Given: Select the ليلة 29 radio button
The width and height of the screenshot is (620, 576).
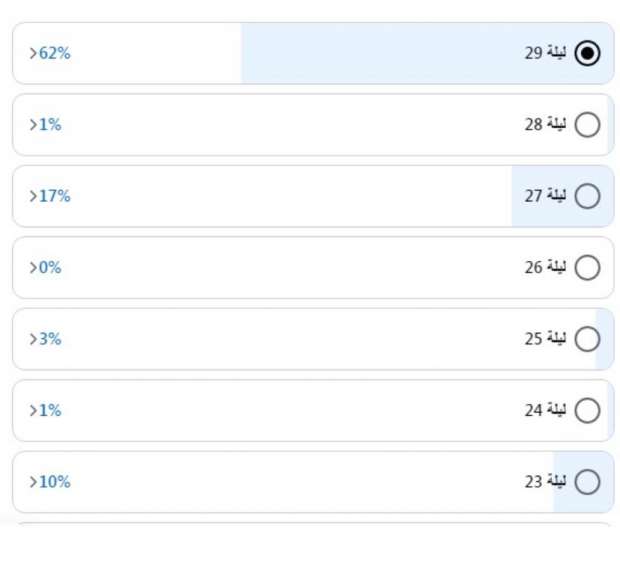Looking at the screenshot, I should [588, 53].
